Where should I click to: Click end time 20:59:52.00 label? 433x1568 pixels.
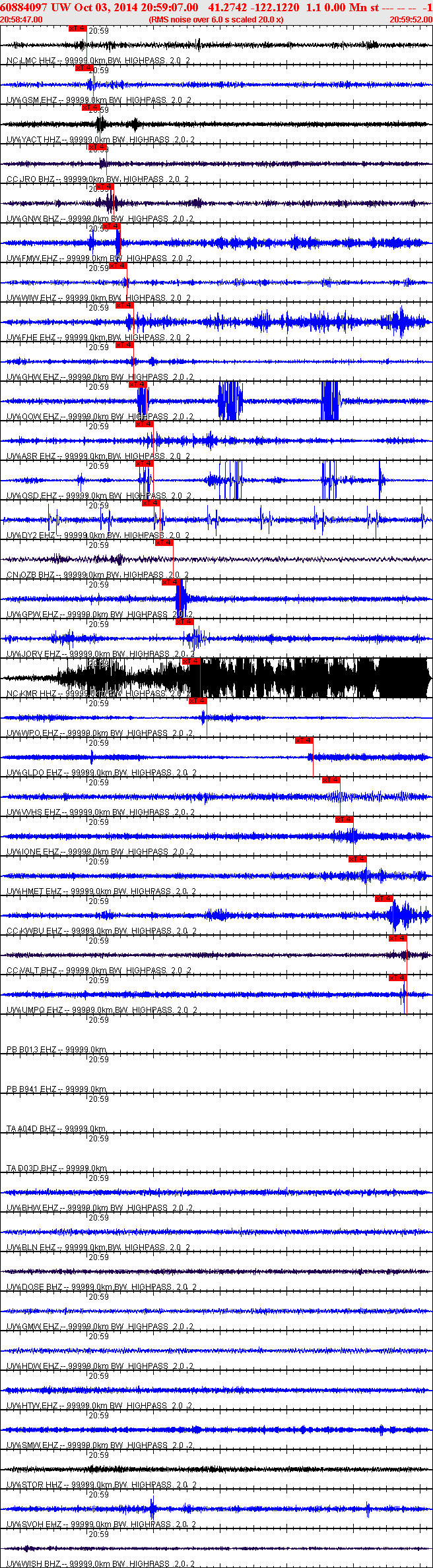tap(411, 20)
